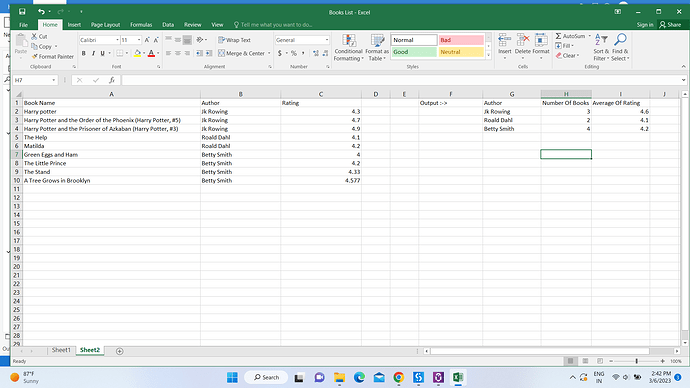The image size is (690, 388).
Task: Click the Format Painter tool
Action: pyautogui.click(x=52, y=56)
